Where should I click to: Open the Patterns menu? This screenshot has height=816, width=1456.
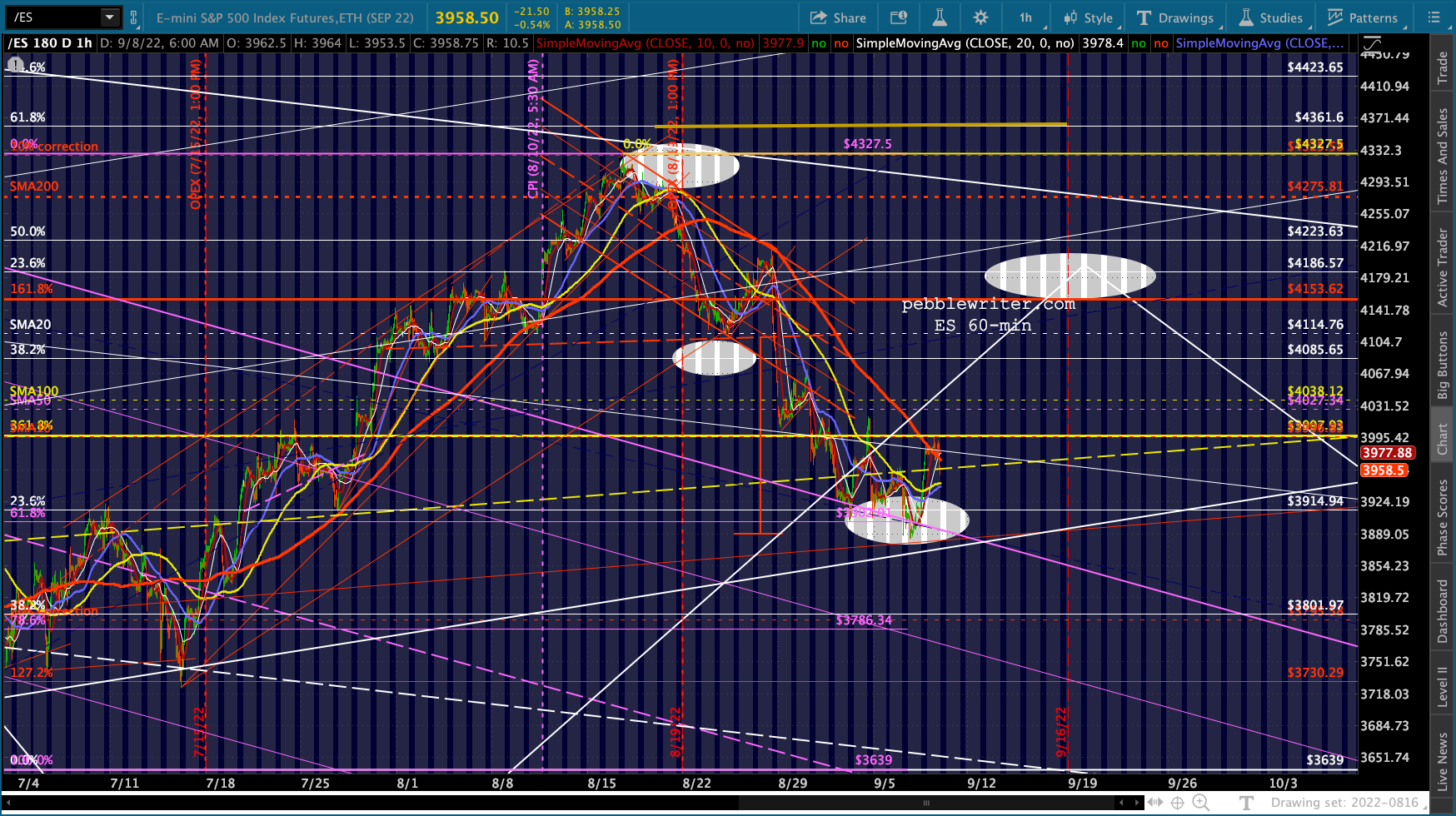pyautogui.click(x=1363, y=17)
